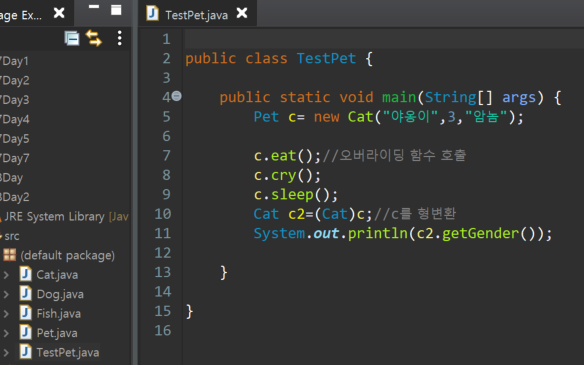This screenshot has height=365, width=584.
Task: Click line number 1 in gutter
Action: (x=166, y=39)
